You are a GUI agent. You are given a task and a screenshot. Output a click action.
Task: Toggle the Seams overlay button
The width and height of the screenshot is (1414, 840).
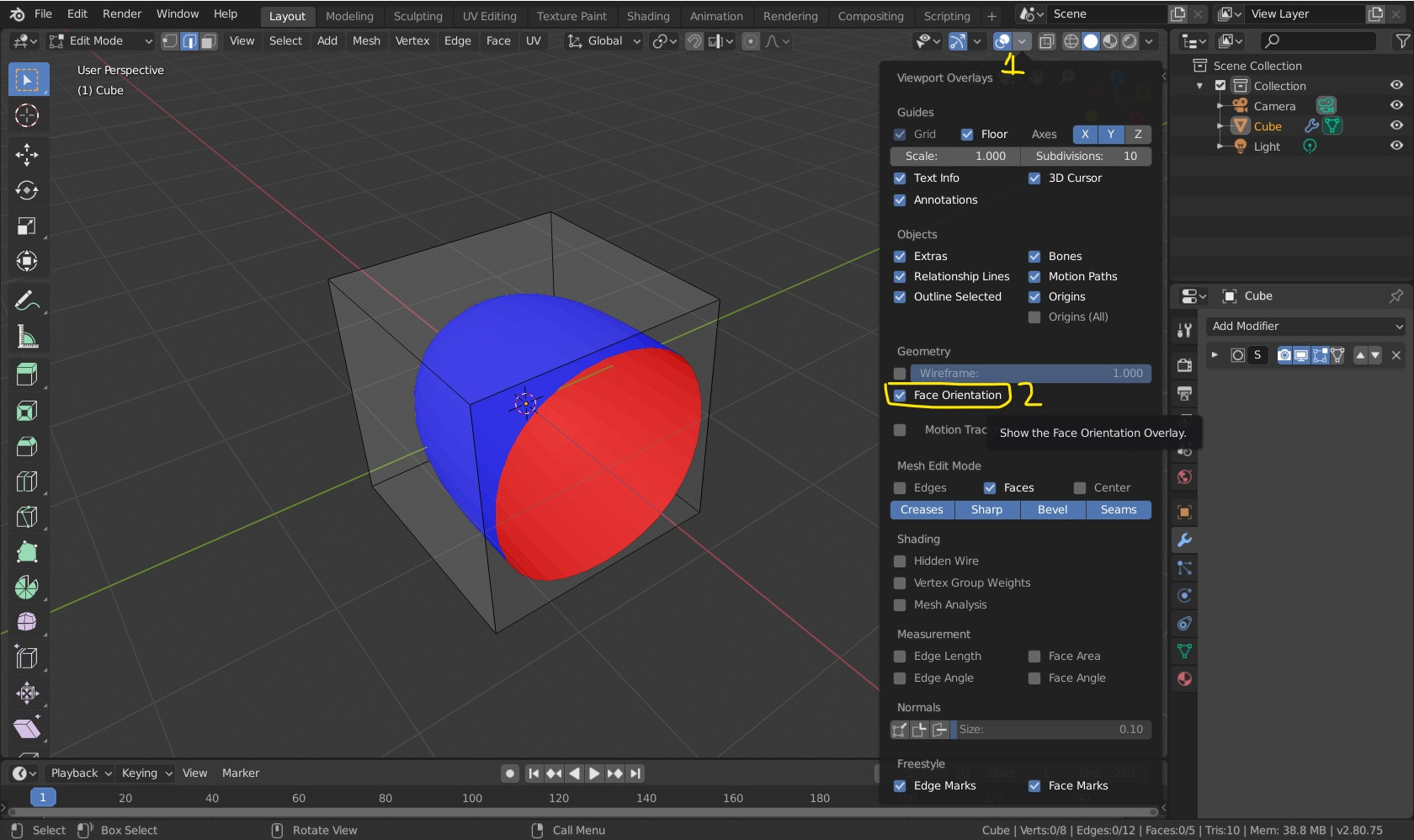pyautogui.click(x=1119, y=510)
